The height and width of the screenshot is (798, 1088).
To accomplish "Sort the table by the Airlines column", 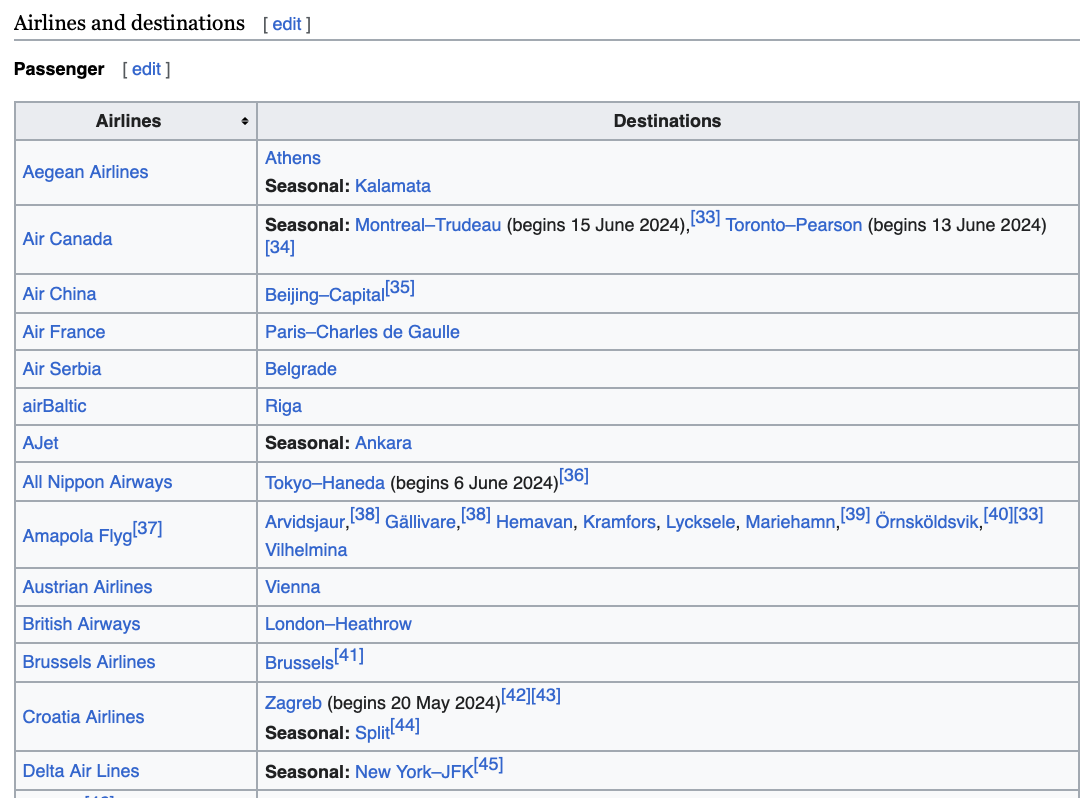I will [244, 121].
